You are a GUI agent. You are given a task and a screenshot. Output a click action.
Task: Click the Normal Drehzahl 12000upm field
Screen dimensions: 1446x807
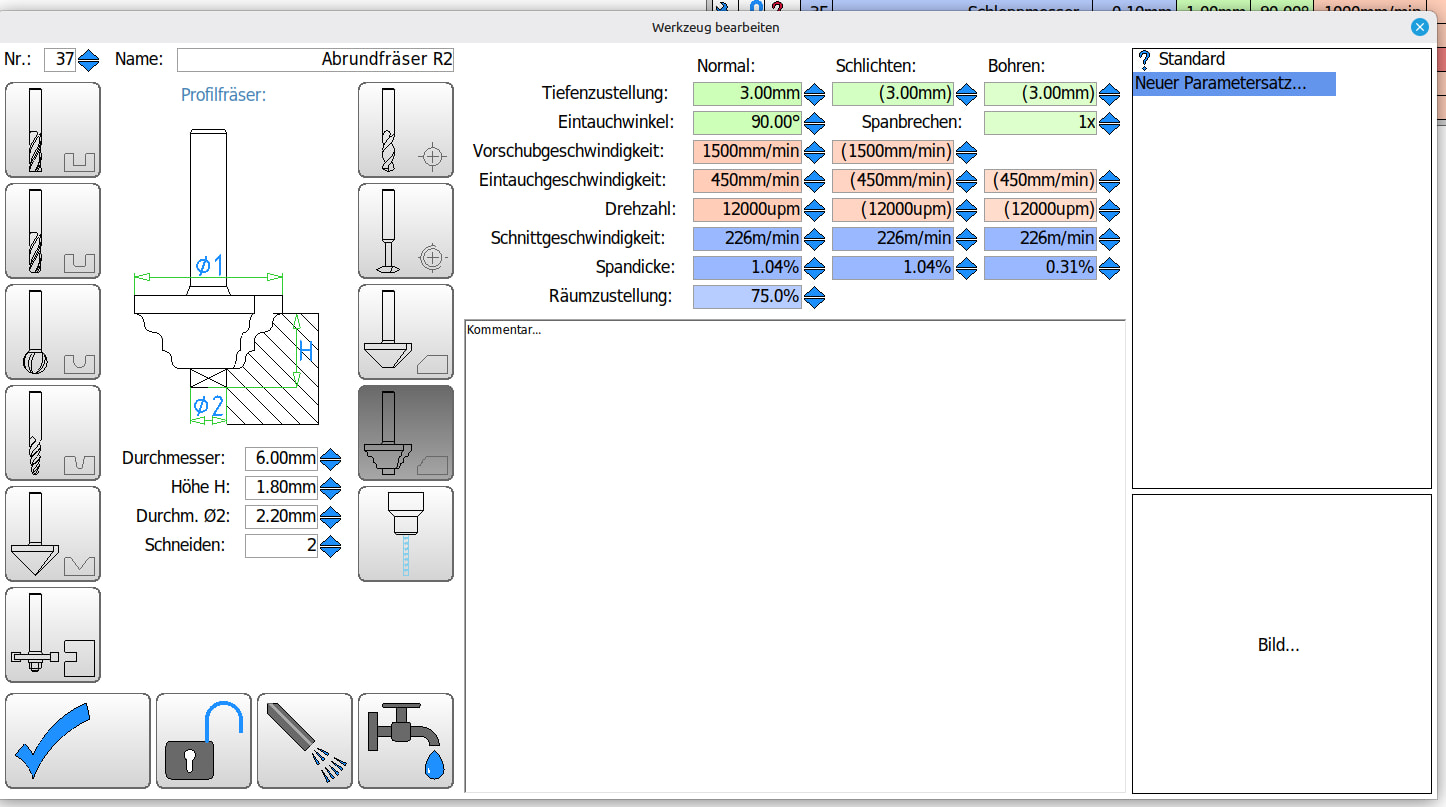pyautogui.click(x=747, y=210)
